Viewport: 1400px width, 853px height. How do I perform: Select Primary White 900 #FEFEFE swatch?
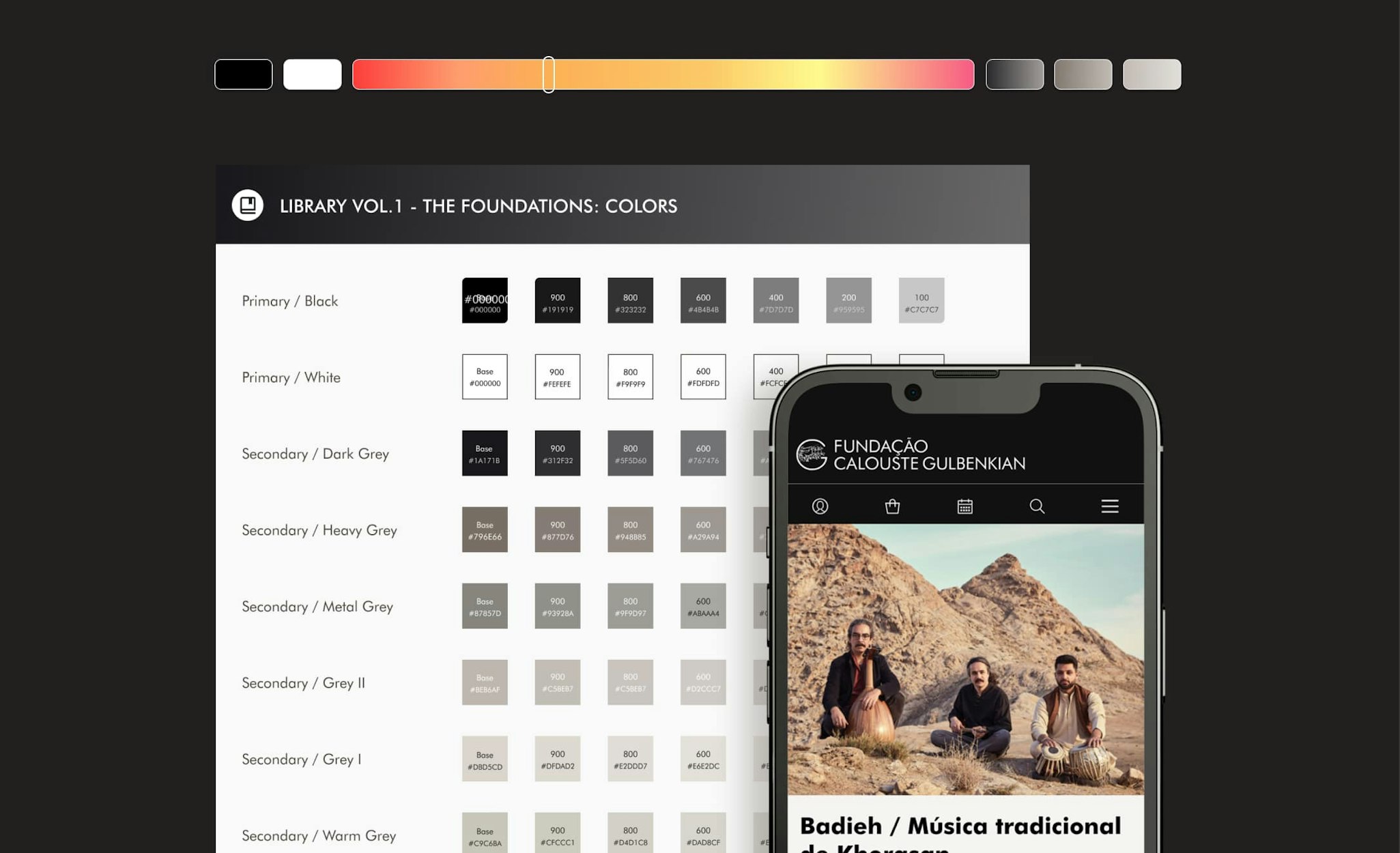coord(558,377)
